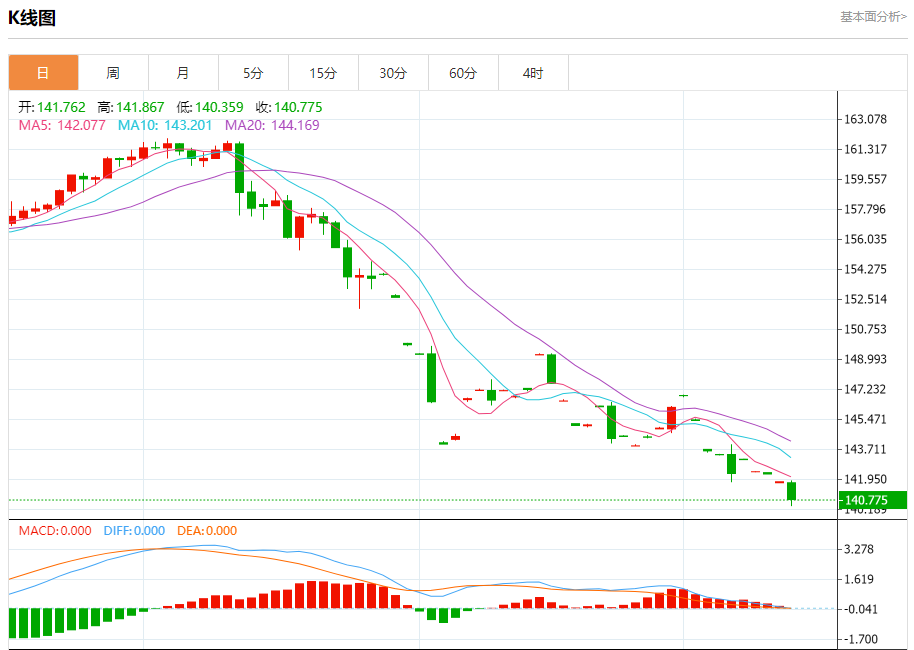This screenshot has width=914, height=650.
Task: Click the 开: 141.762 open value
Action: [52, 107]
